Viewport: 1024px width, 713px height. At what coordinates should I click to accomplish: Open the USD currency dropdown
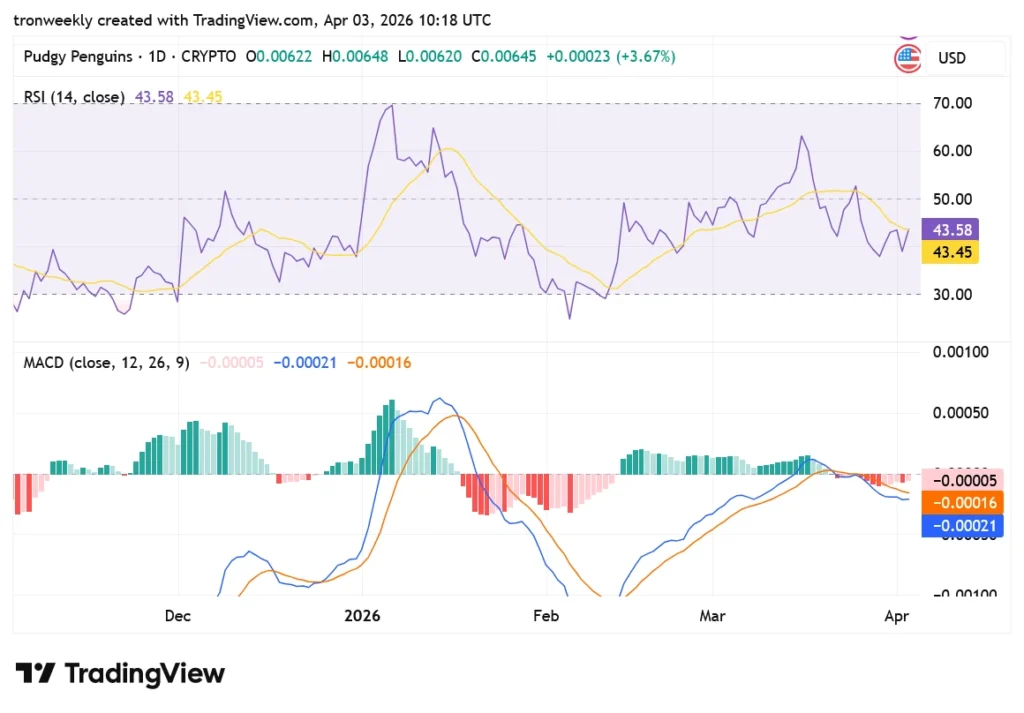[952, 58]
